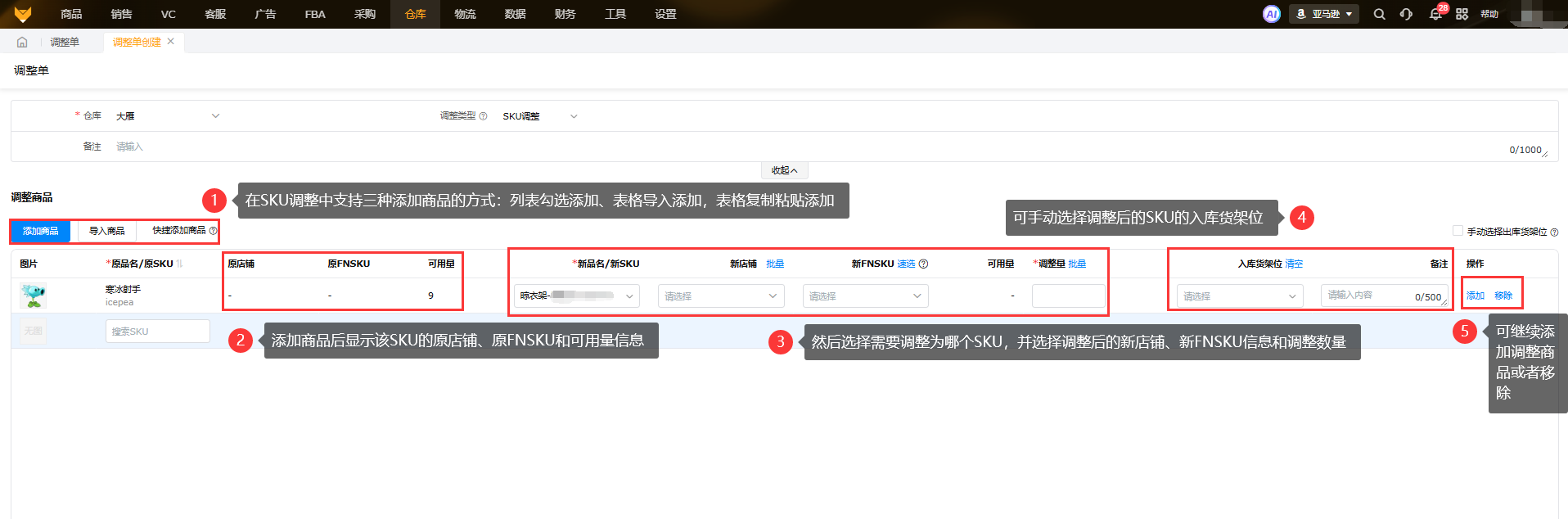1568x519 pixels.
Task: Click the 添加 link in the 操作 column
Action: coord(1476,296)
